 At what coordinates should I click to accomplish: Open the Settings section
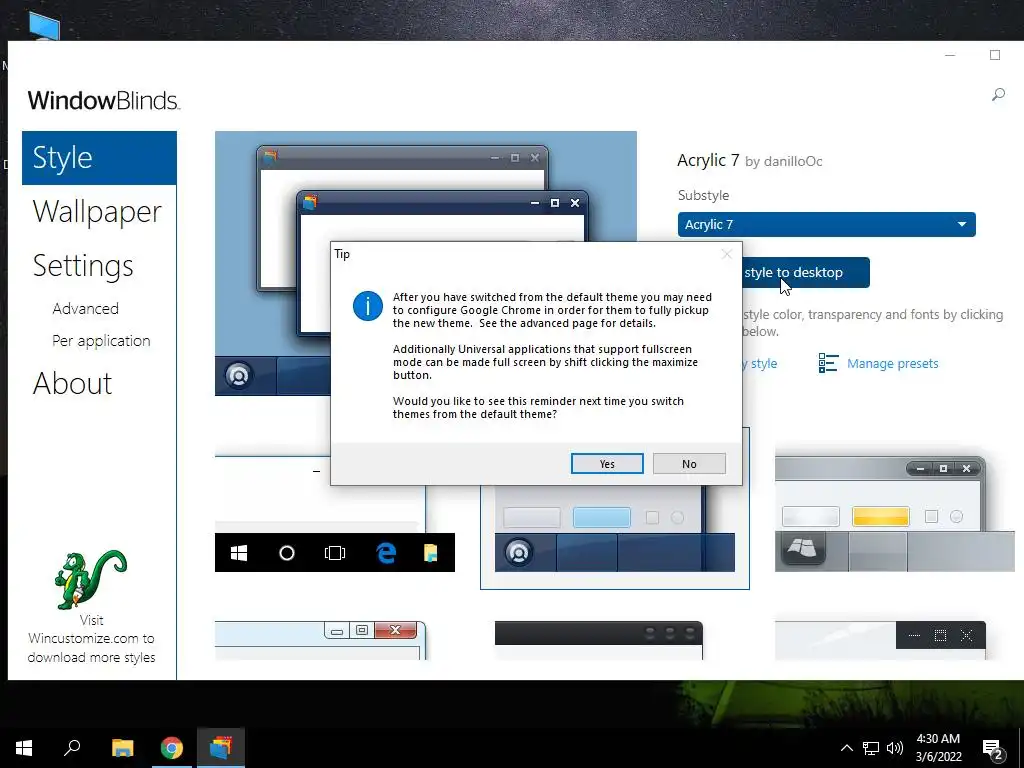pyautogui.click(x=83, y=266)
